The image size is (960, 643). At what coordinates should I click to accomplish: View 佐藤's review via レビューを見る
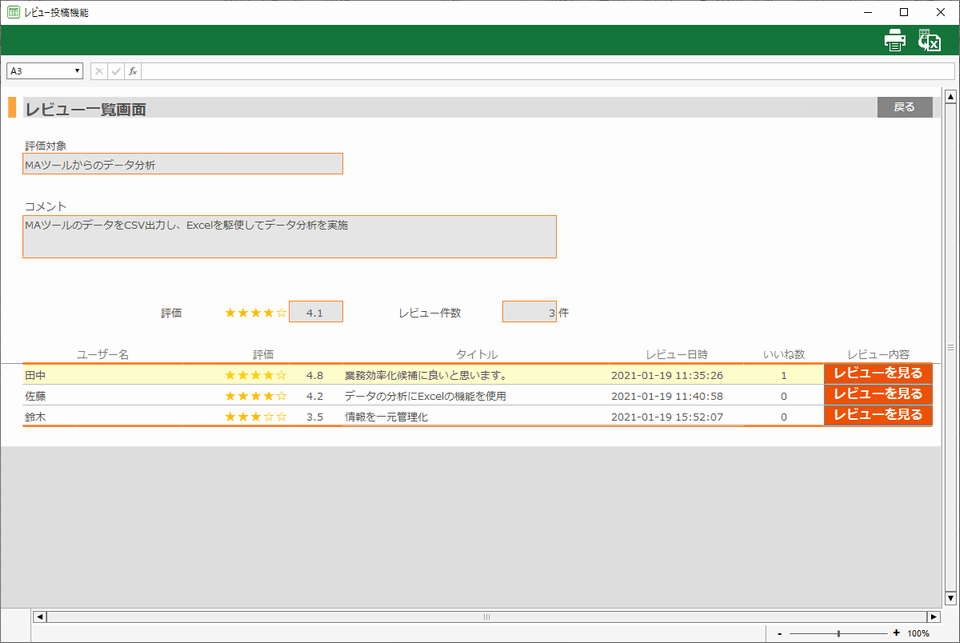pos(878,395)
